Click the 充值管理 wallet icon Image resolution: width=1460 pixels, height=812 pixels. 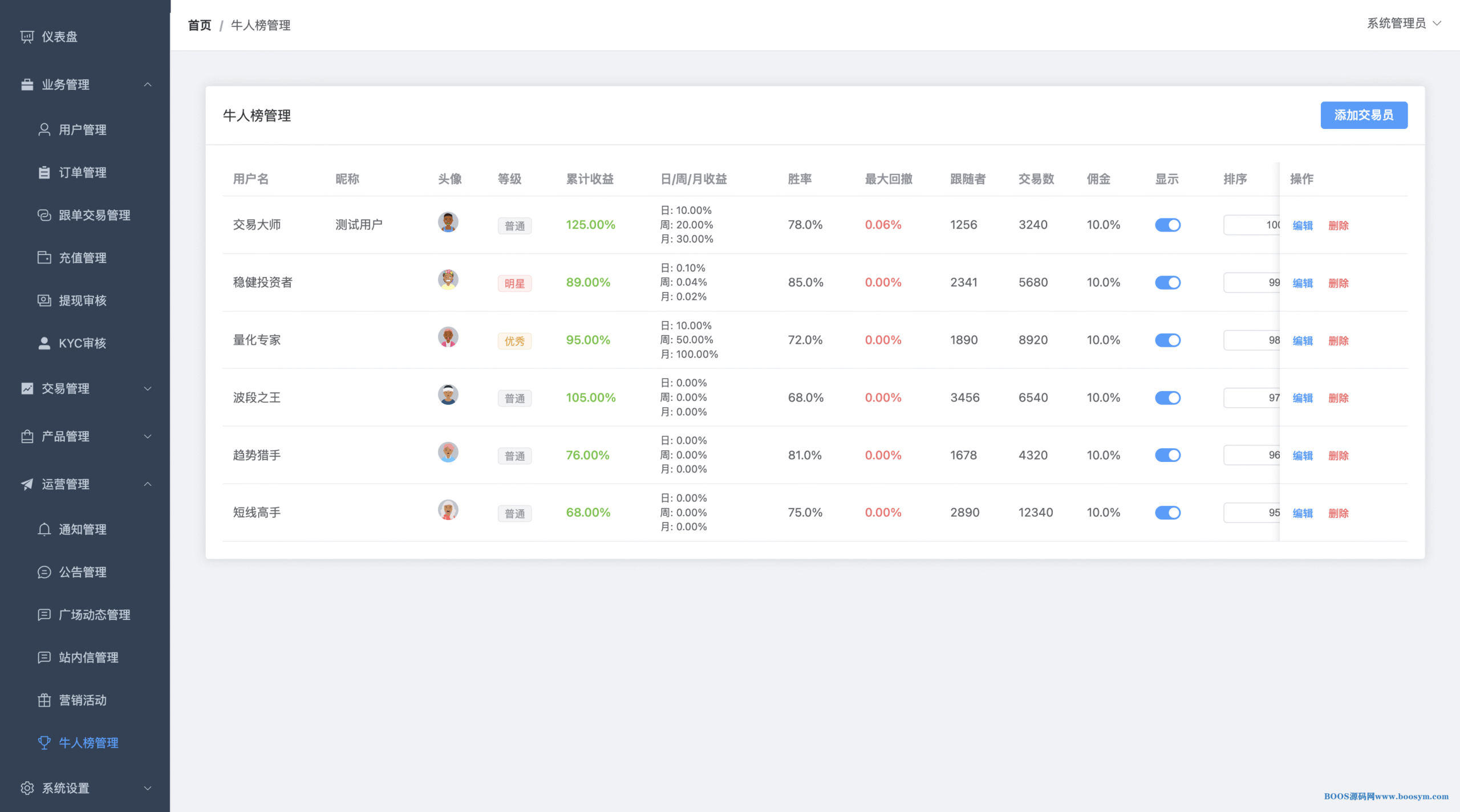click(44, 258)
